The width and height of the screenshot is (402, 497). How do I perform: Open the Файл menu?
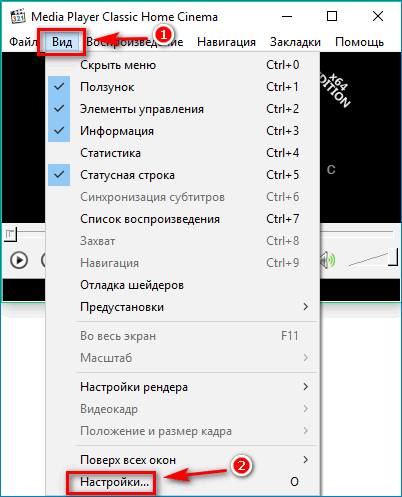pos(23,42)
